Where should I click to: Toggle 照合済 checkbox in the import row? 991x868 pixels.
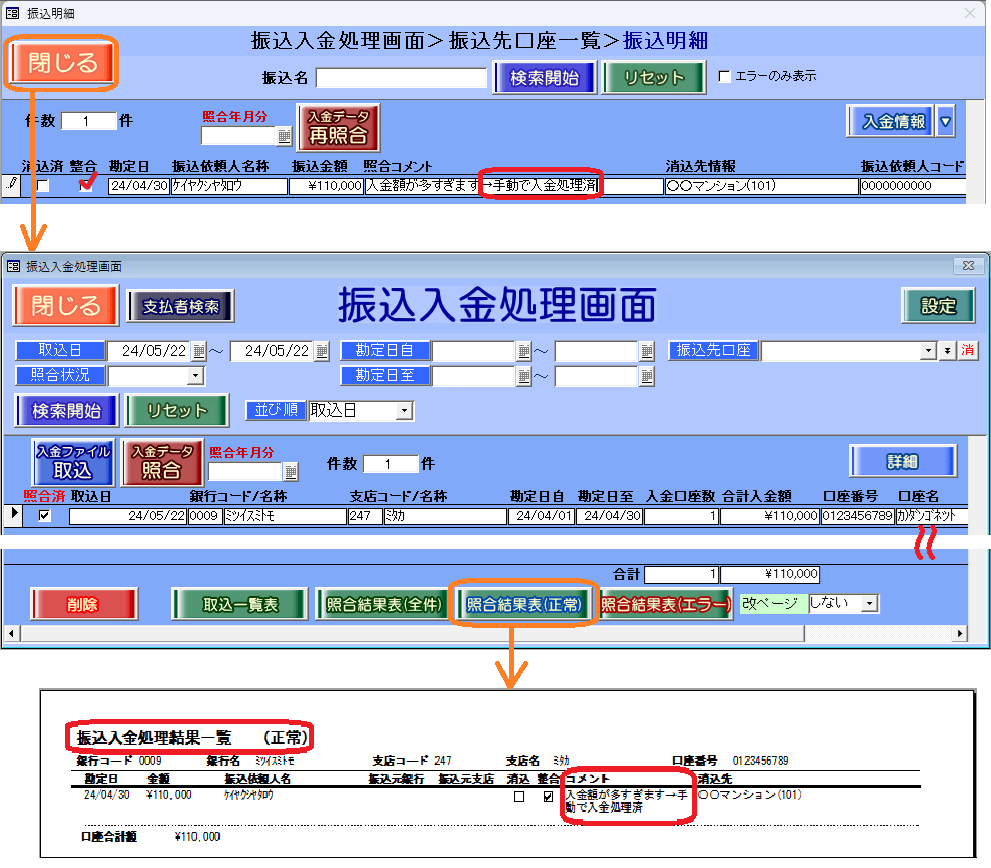pos(44,516)
